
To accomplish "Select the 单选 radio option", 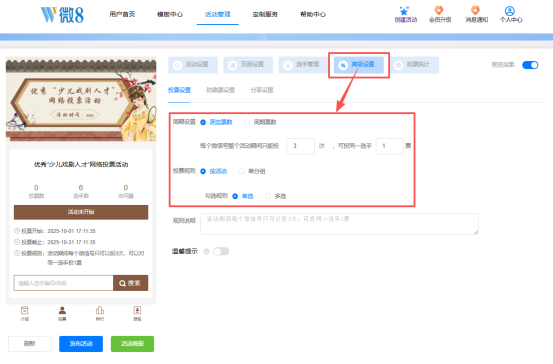I will click(x=235, y=196).
